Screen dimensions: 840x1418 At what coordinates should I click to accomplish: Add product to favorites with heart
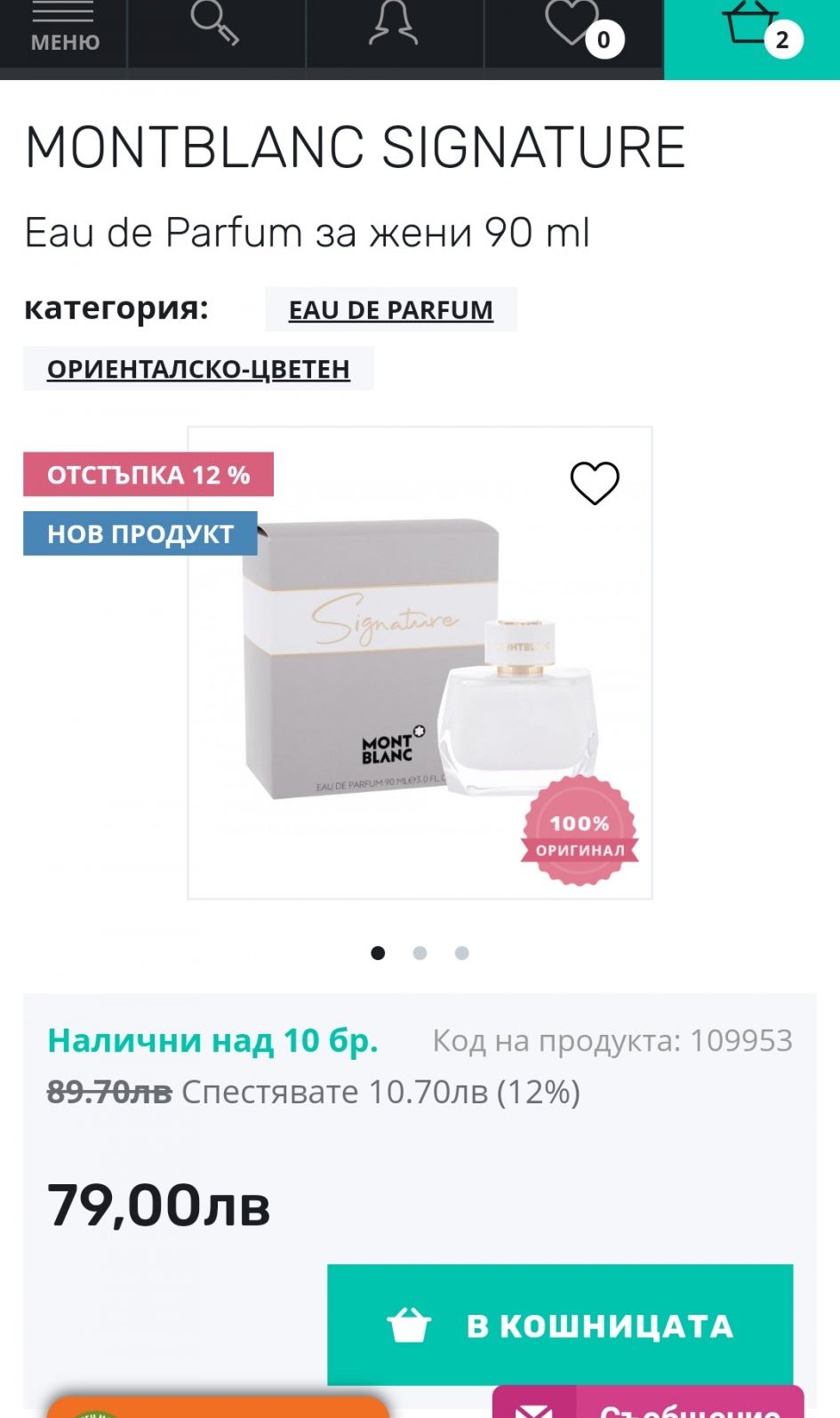595,483
